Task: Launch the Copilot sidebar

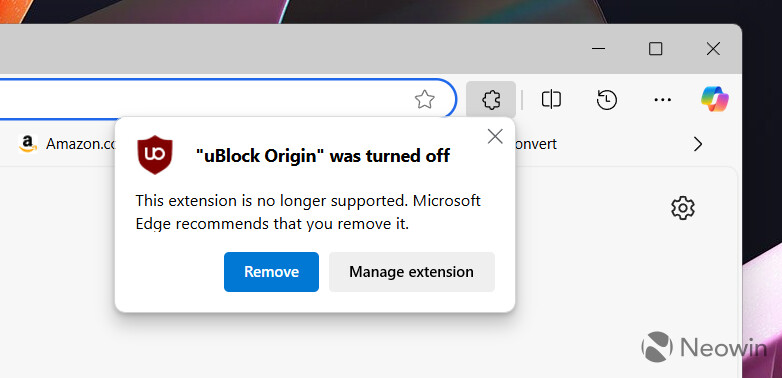Action: 714,99
